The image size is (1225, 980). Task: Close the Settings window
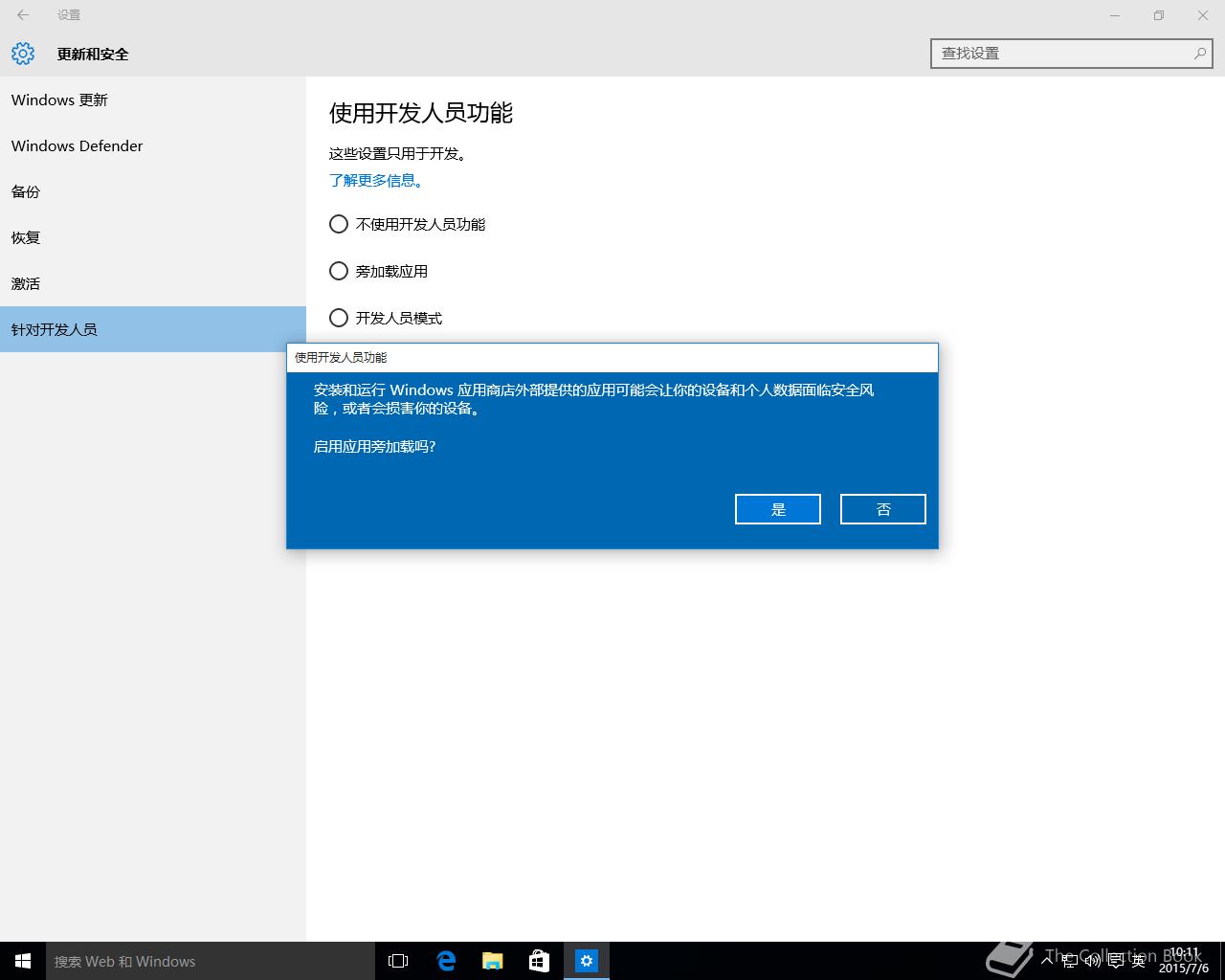[x=1203, y=14]
